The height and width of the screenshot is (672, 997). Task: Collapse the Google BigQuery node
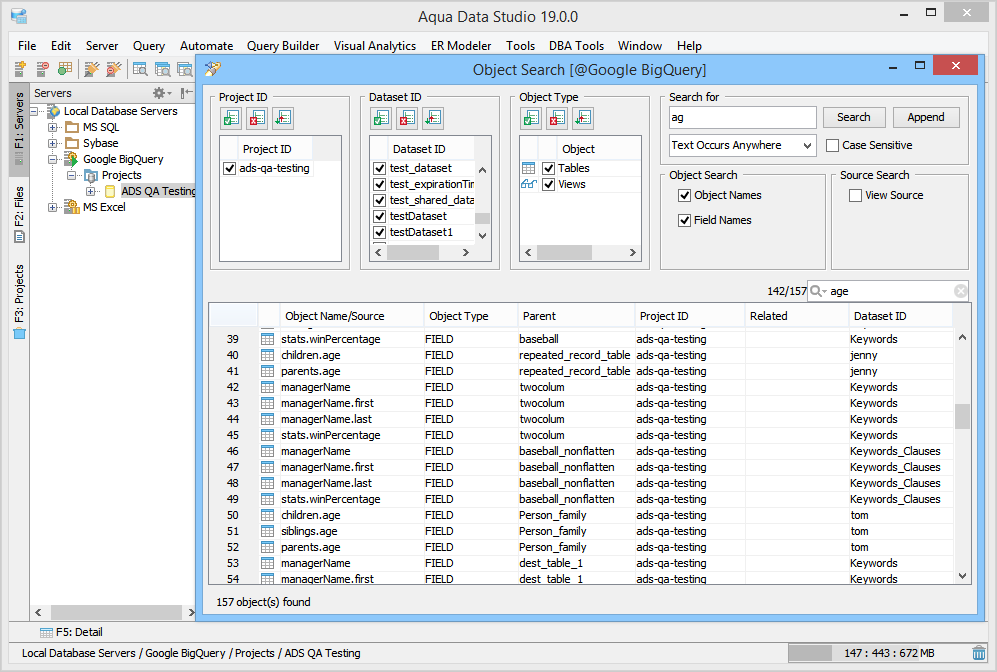click(x=53, y=159)
